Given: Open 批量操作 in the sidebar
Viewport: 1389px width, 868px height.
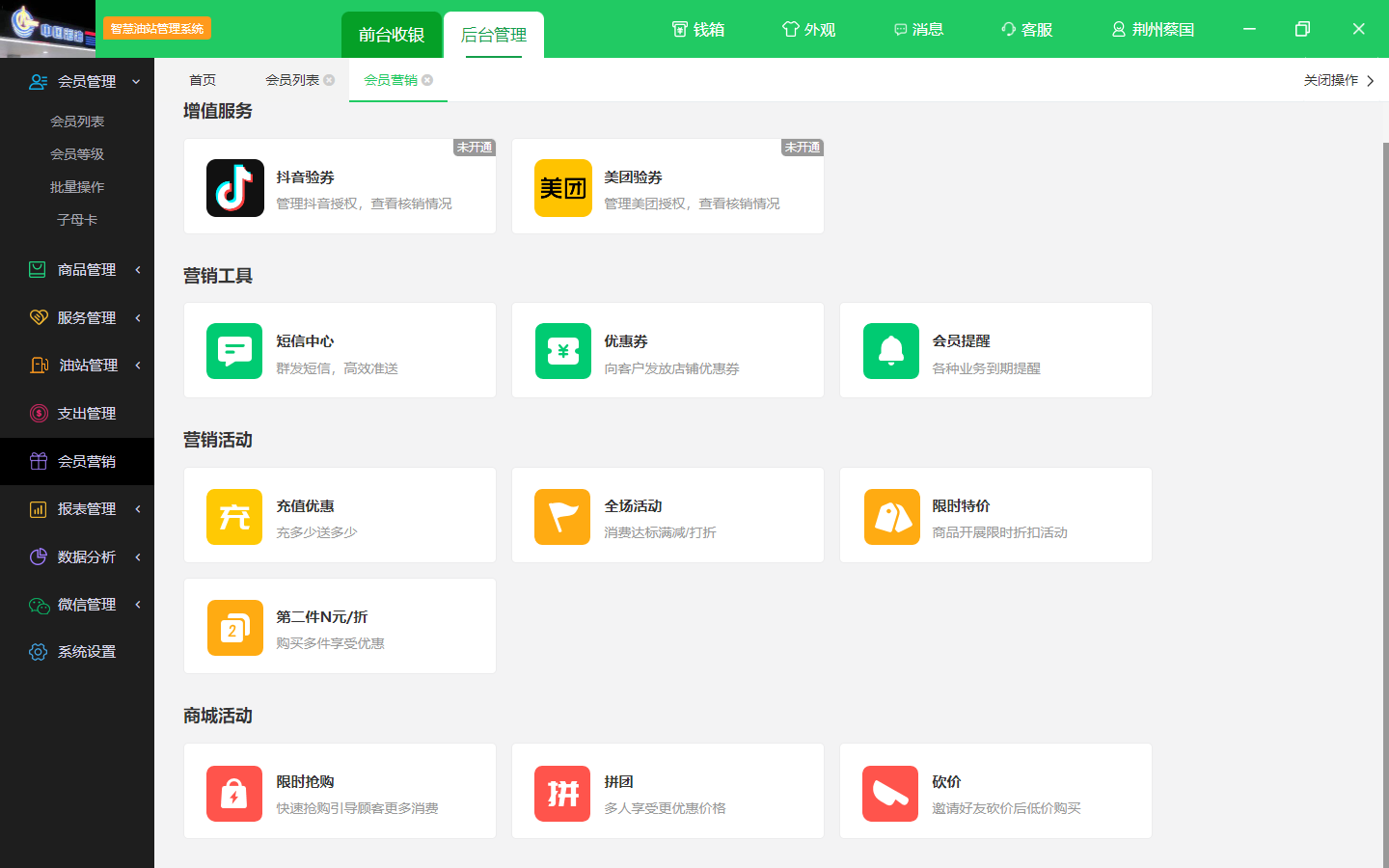Looking at the screenshot, I should point(77,187).
